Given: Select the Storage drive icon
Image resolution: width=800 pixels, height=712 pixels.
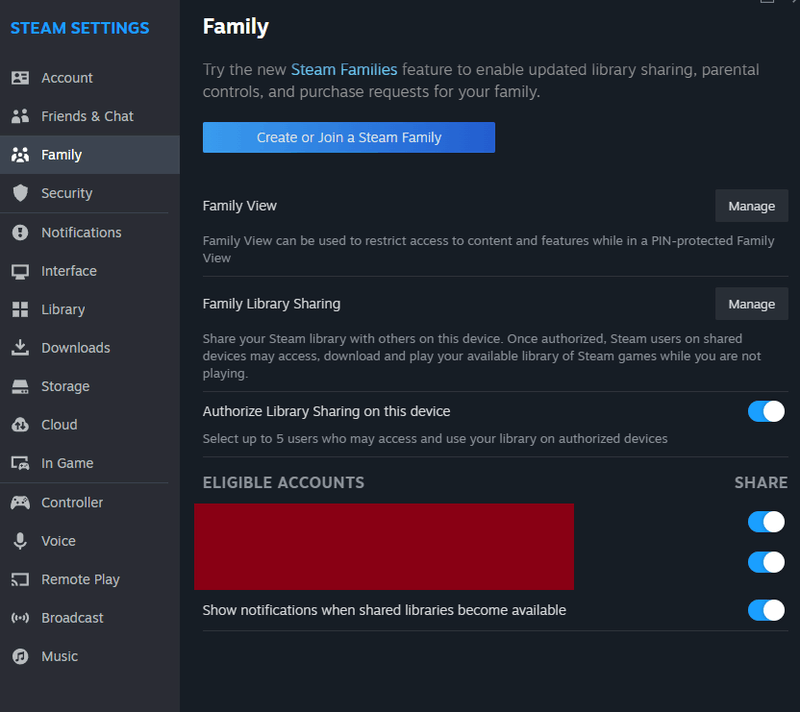Looking at the screenshot, I should tap(20, 387).
